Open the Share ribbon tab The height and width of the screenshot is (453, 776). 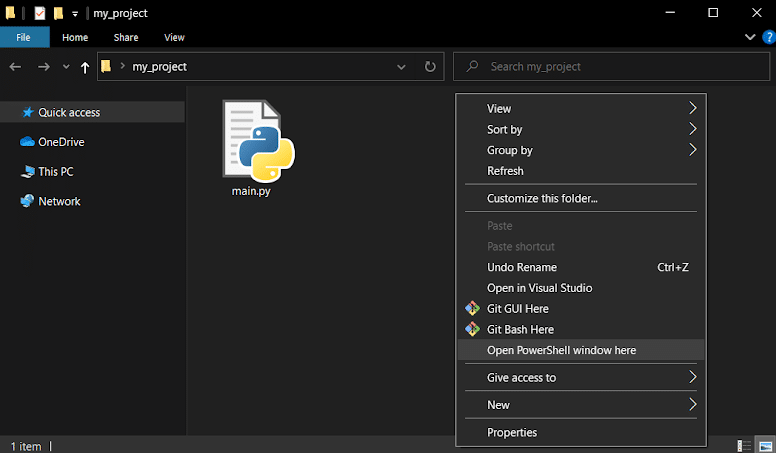[126, 37]
